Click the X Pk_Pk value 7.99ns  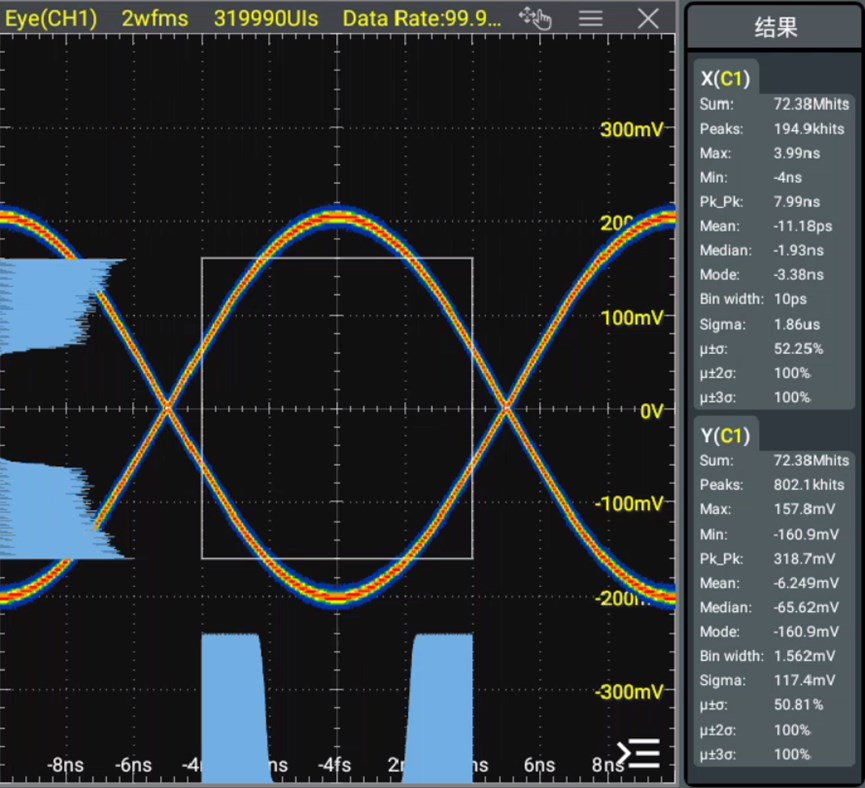797,201
